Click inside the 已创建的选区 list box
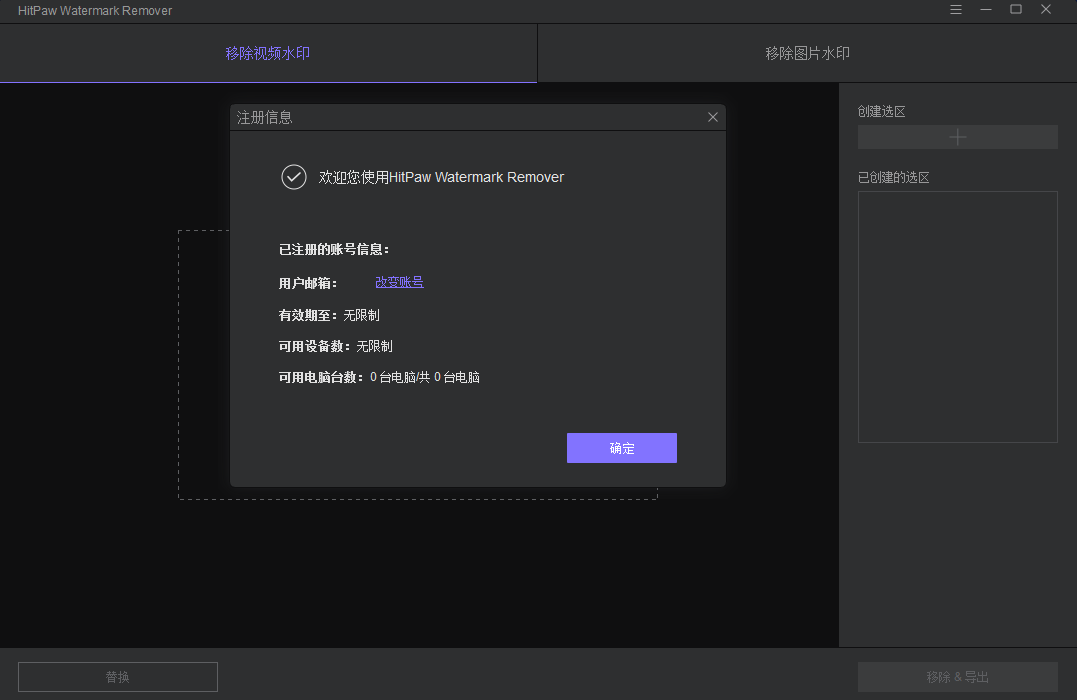1077x700 pixels. (x=957, y=317)
